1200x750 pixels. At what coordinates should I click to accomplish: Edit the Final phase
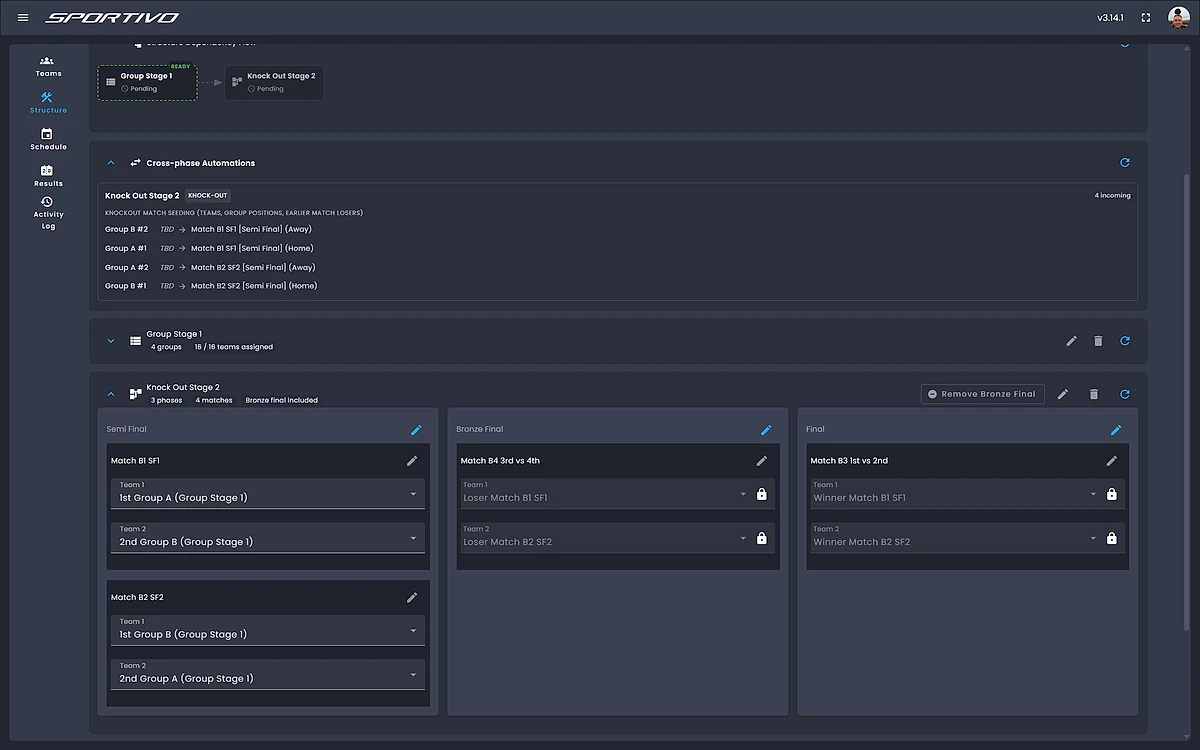click(1116, 430)
